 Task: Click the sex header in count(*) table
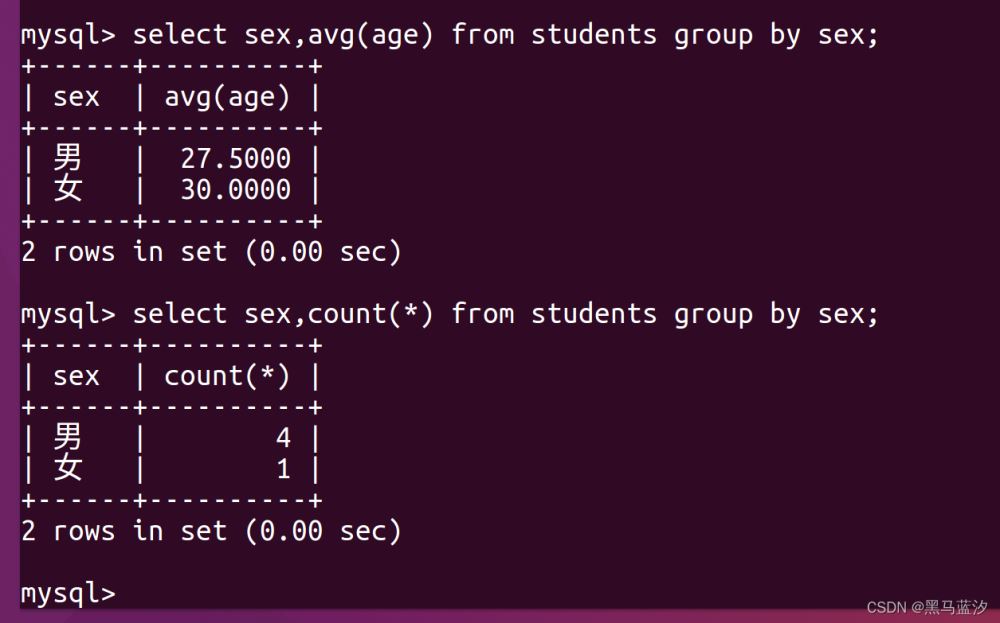[76, 376]
